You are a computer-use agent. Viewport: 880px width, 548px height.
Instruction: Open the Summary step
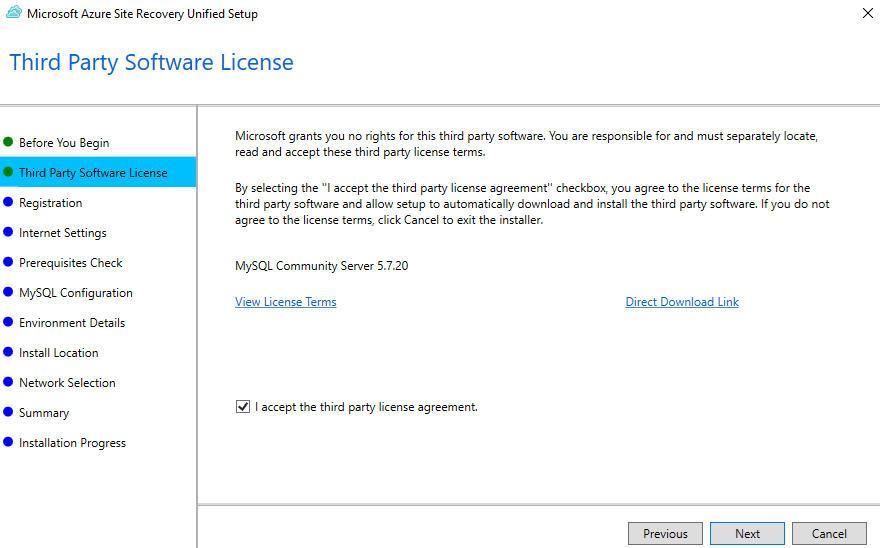(x=44, y=413)
